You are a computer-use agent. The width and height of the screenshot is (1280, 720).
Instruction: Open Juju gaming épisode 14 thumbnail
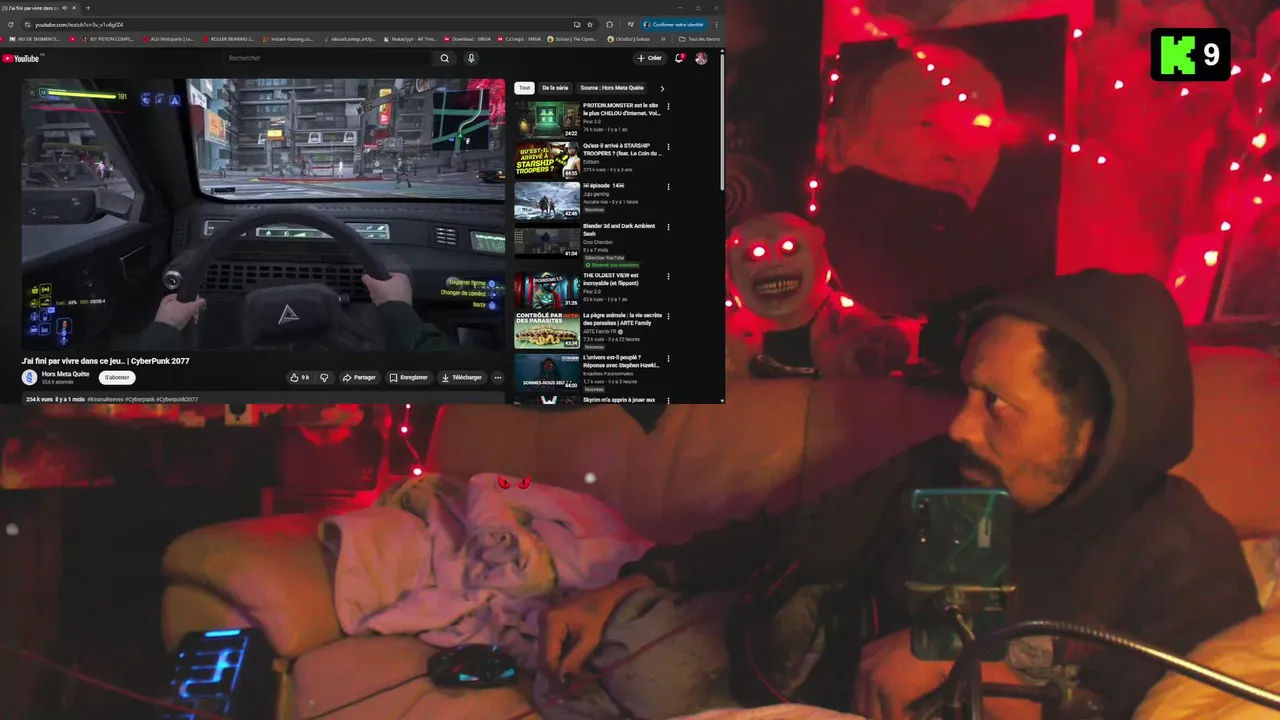tap(547, 200)
